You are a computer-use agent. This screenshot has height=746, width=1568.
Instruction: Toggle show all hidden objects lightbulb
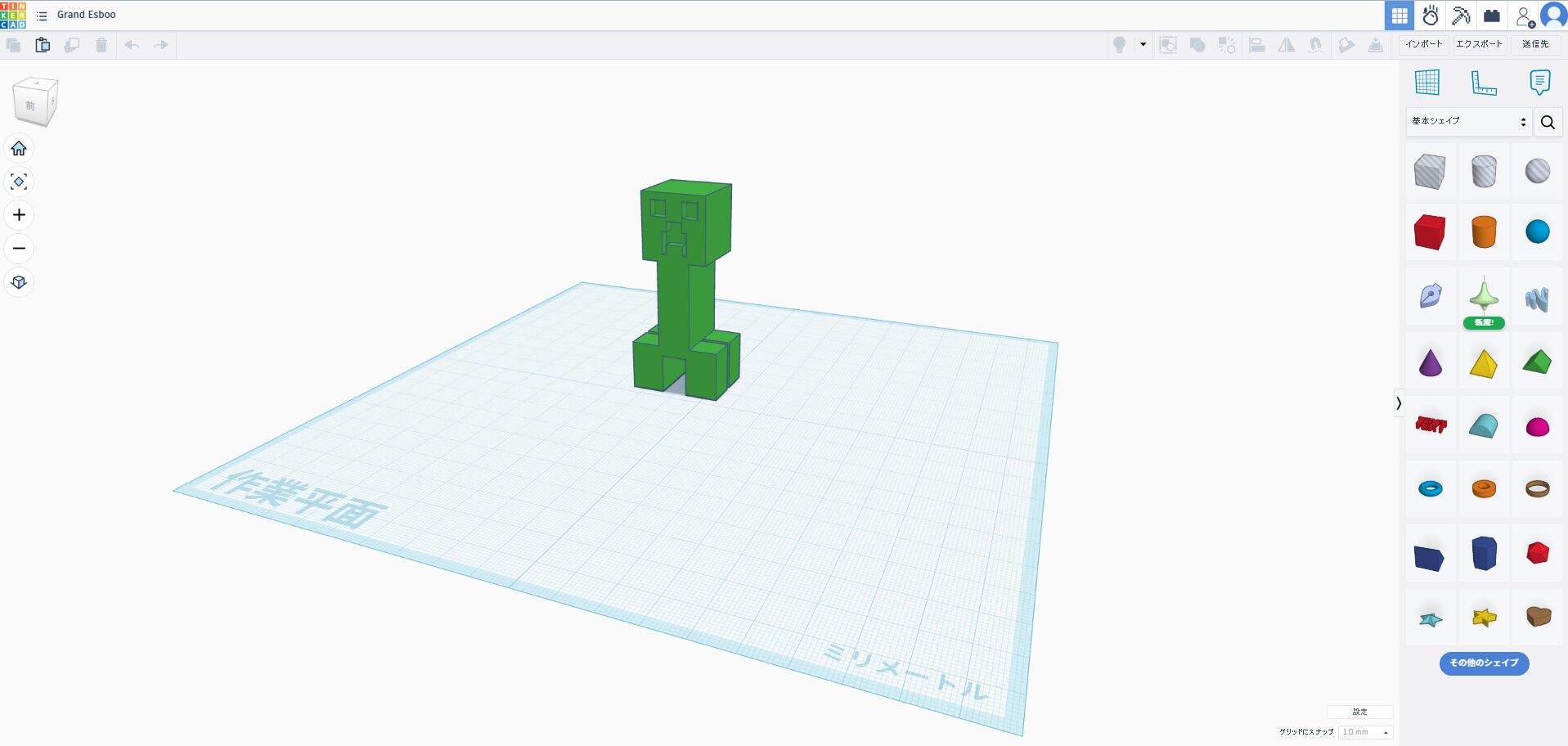(1119, 45)
